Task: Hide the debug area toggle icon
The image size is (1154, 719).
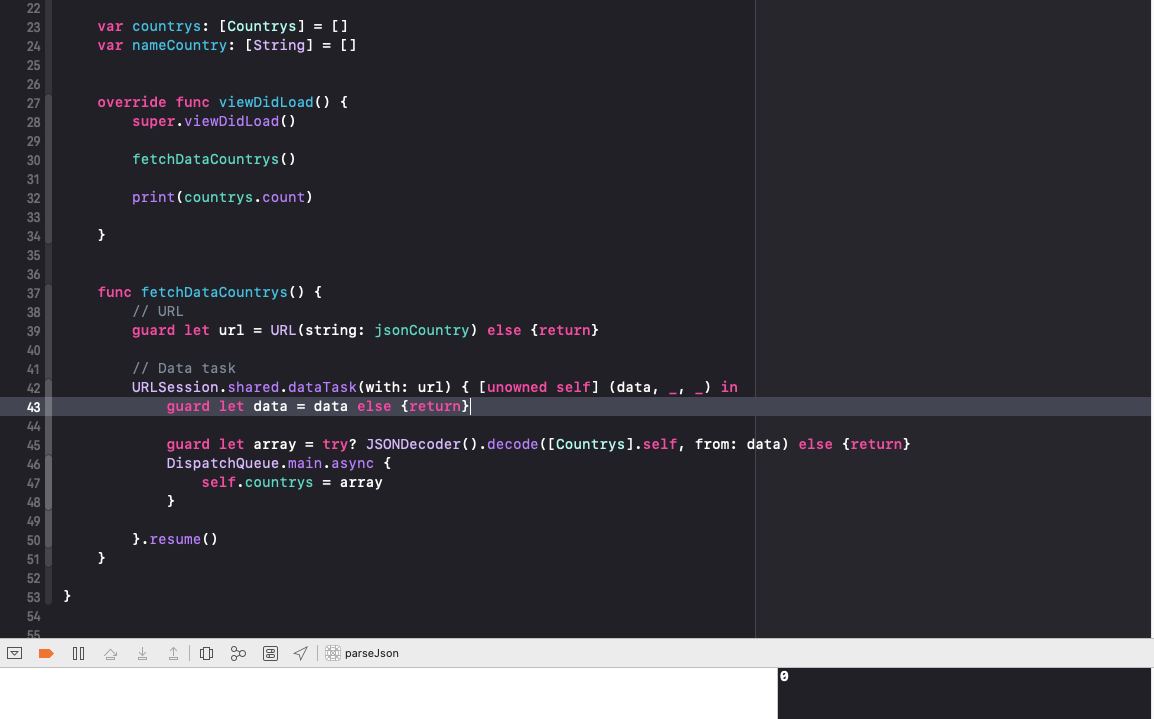Action: tap(14, 653)
